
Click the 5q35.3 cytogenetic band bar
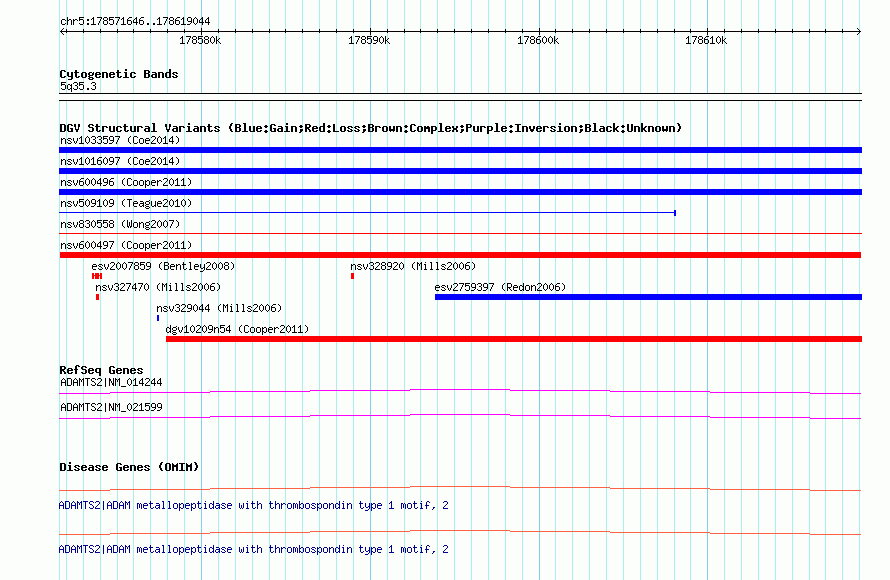460,97
